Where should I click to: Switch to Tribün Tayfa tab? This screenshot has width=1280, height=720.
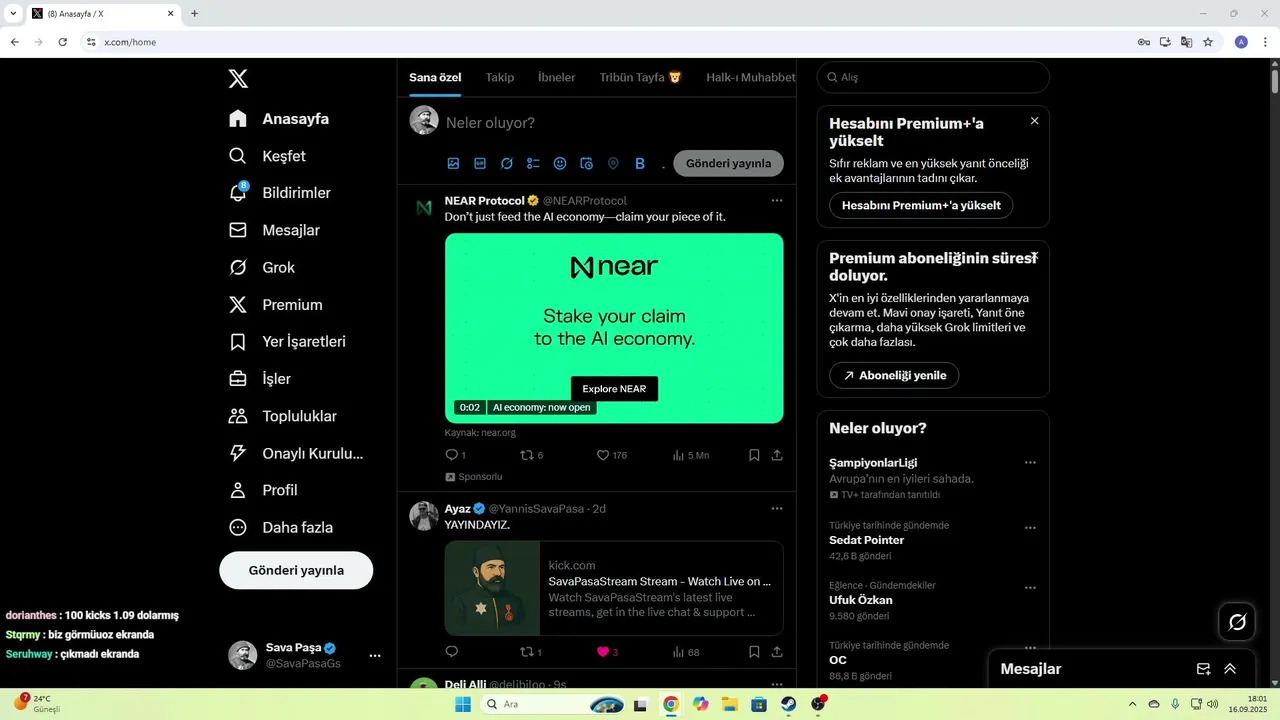click(x=641, y=77)
